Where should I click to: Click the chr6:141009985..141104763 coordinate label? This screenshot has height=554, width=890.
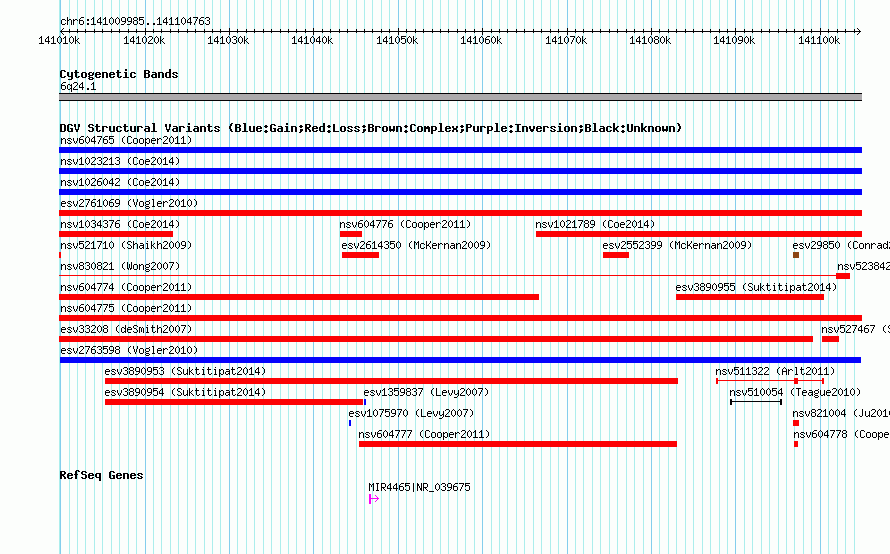pyautogui.click(x=135, y=21)
